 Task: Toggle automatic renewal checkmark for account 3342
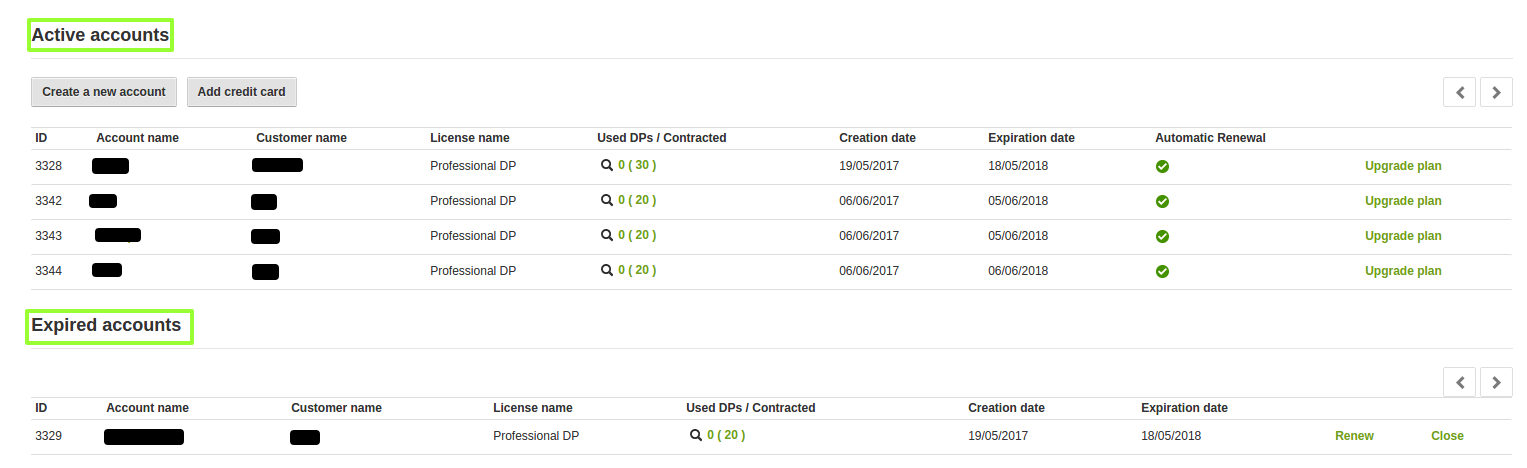pos(1162,202)
